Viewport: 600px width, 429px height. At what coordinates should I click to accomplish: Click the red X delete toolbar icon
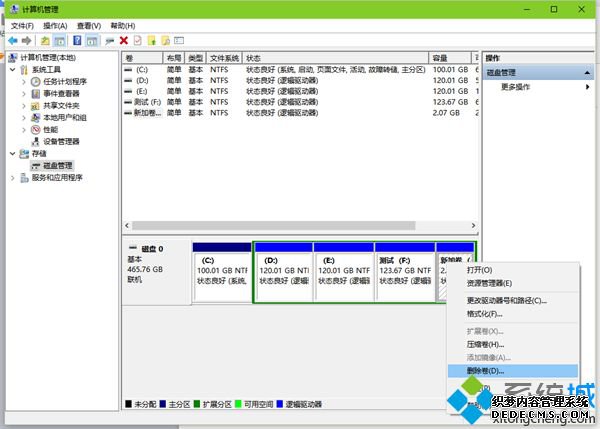124,41
